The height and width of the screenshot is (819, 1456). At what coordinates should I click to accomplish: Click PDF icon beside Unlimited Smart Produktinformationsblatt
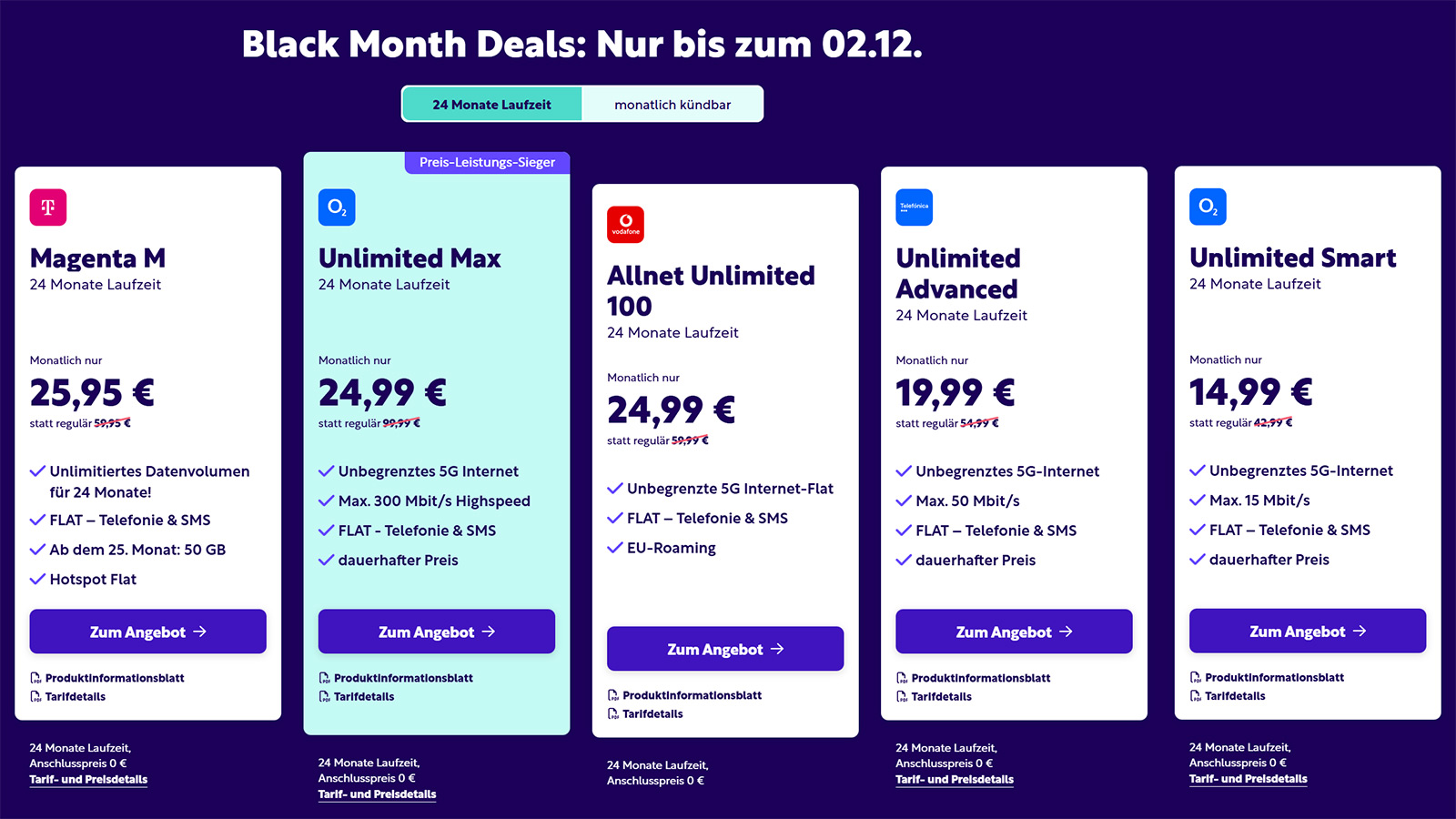coord(1196,677)
